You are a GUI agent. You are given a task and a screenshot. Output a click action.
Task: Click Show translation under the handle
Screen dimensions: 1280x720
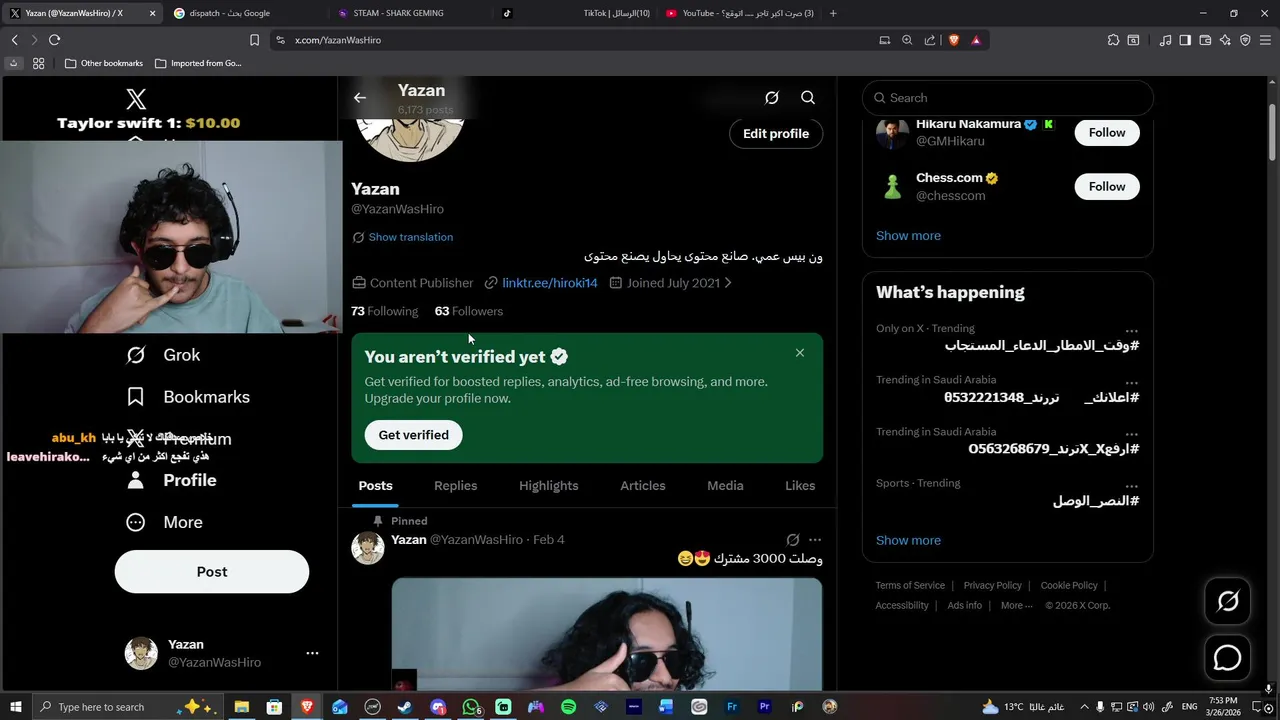click(x=410, y=237)
